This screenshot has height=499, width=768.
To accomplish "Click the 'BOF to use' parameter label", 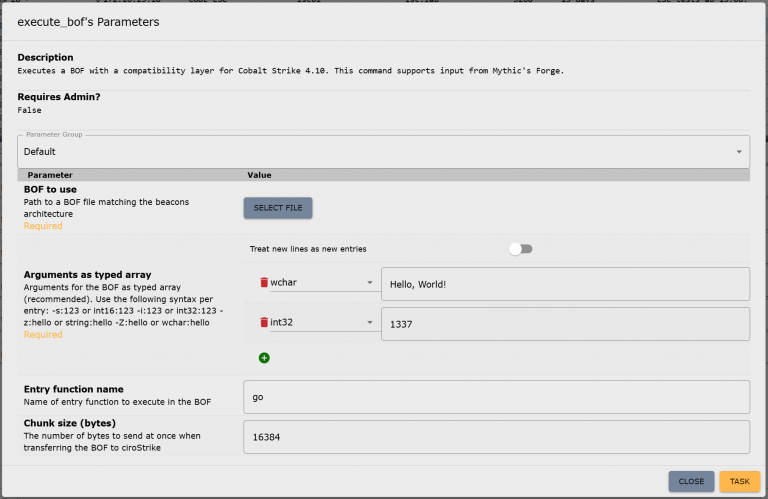I will click(50, 189).
